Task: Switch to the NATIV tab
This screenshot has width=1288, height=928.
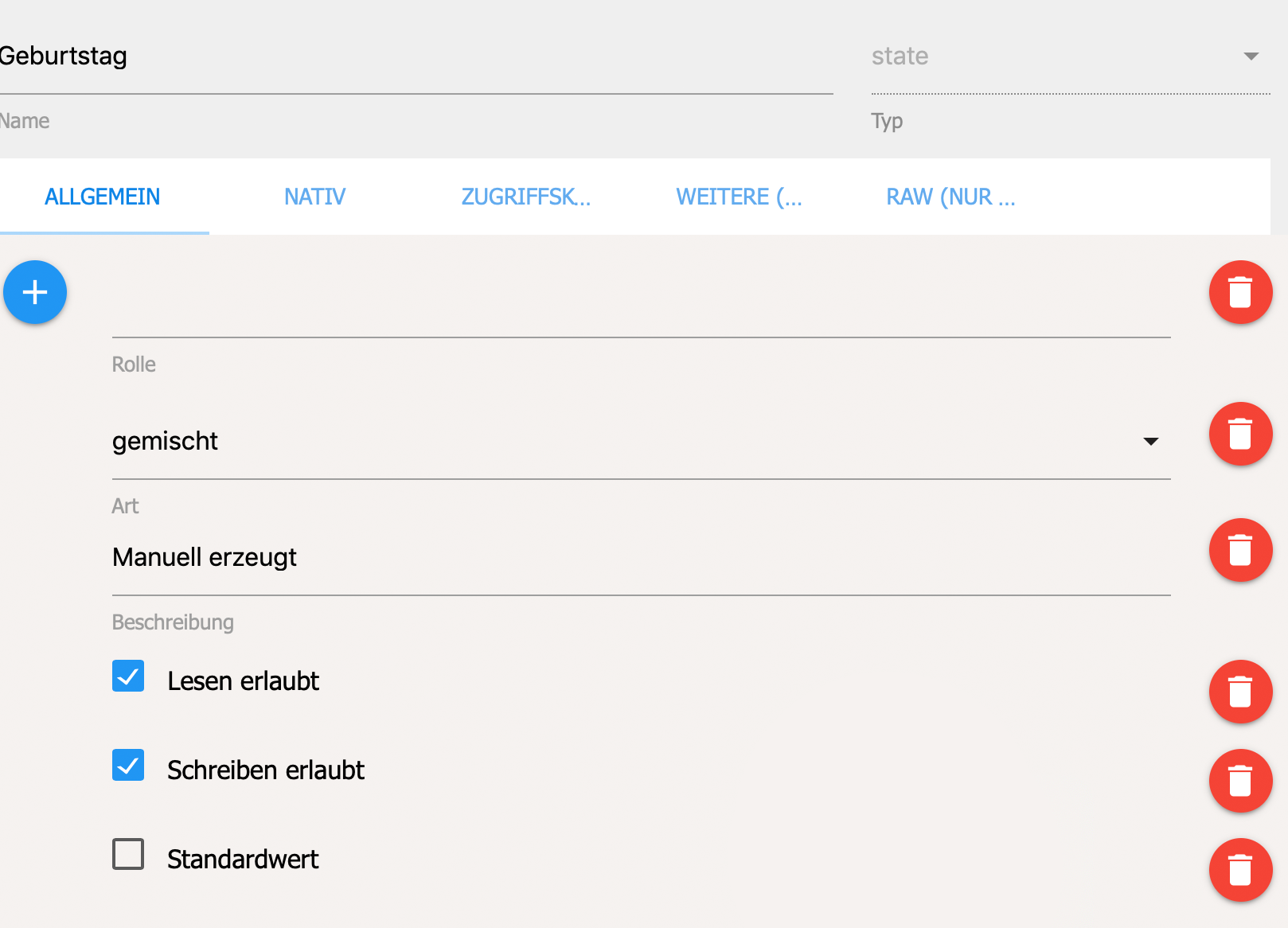Action: coord(314,197)
